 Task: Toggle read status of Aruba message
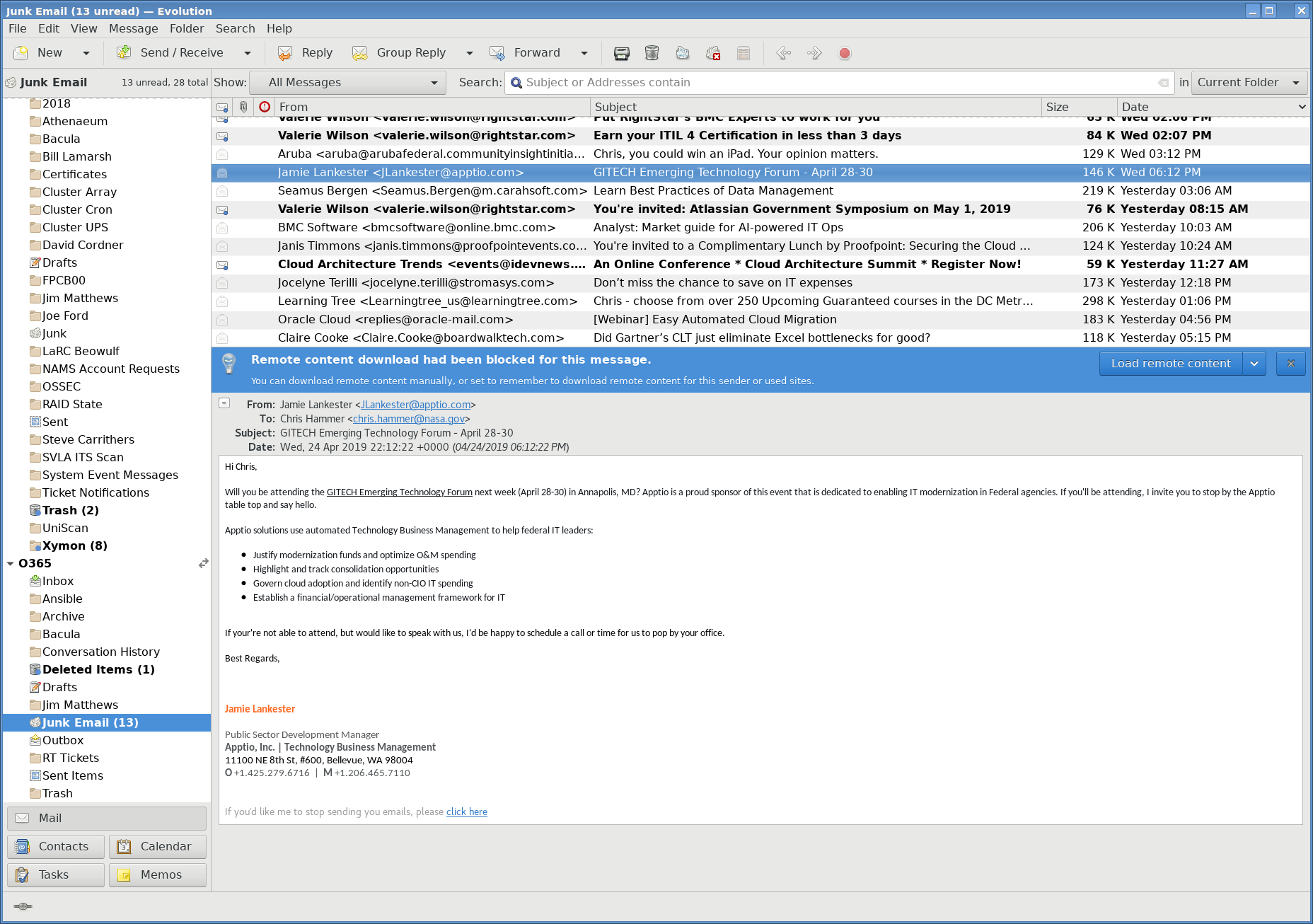pyautogui.click(x=222, y=154)
